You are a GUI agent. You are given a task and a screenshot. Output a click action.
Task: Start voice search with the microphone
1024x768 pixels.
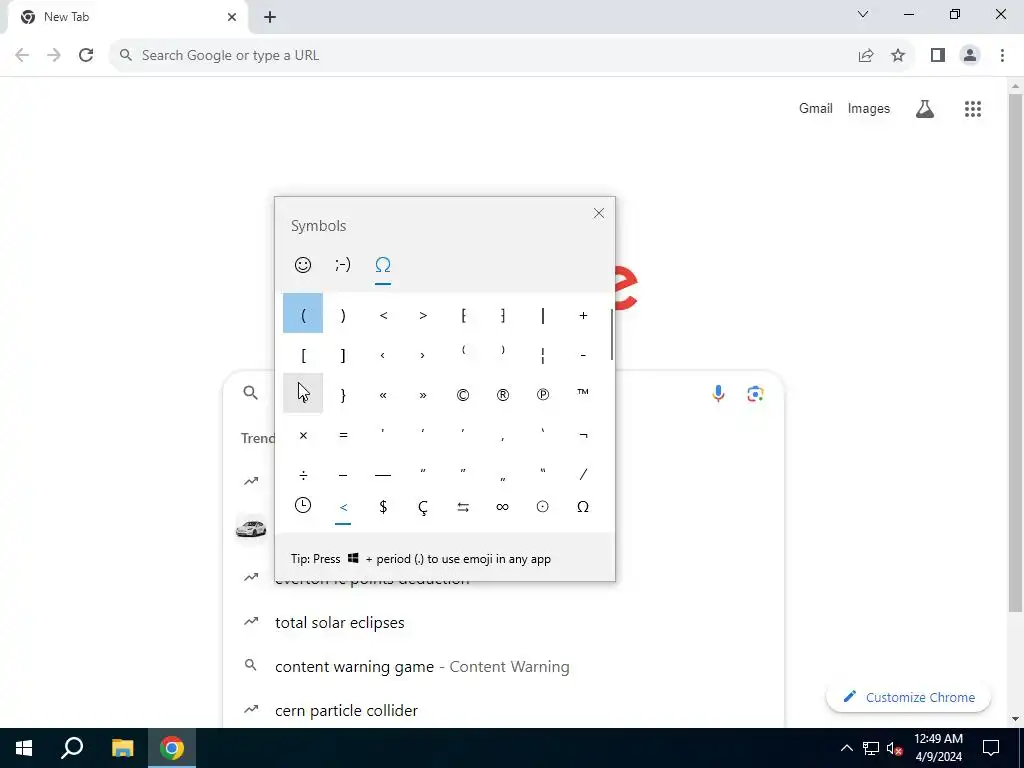coord(718,393)
